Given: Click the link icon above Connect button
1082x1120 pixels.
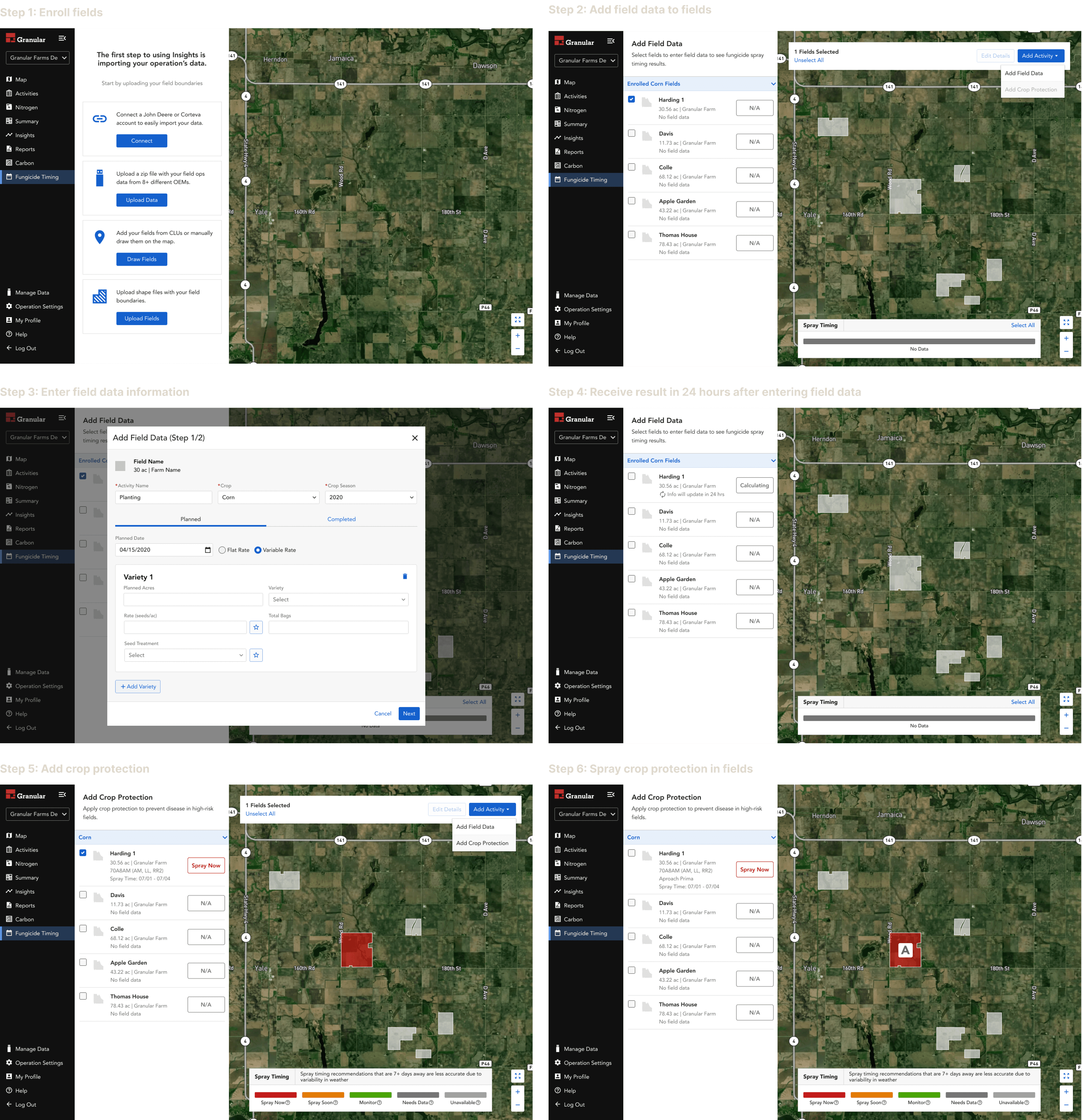Looking at the screenshot, I should point(100,119).
